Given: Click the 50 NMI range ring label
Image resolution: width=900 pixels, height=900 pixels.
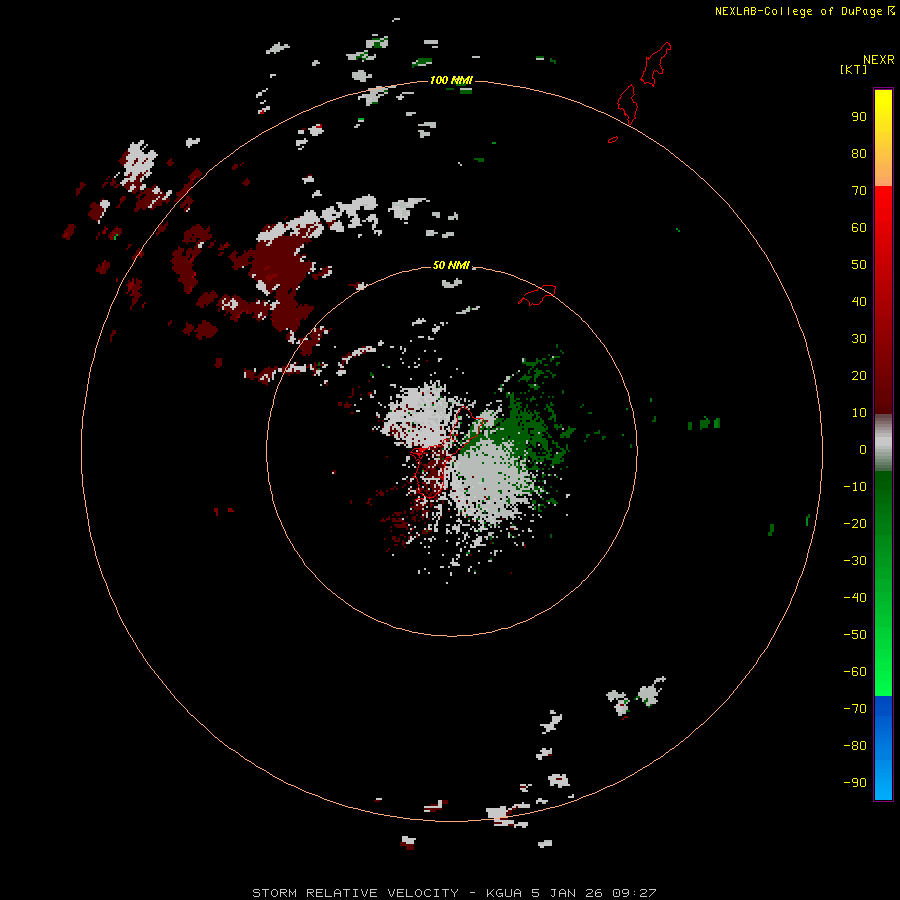Looking at the screenshot, I should pos(451,265).
